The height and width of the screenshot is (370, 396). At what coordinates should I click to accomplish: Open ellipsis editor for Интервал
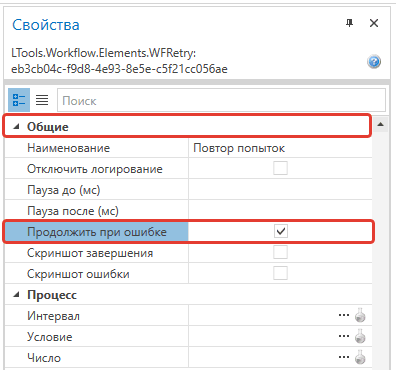coord(344,315)
